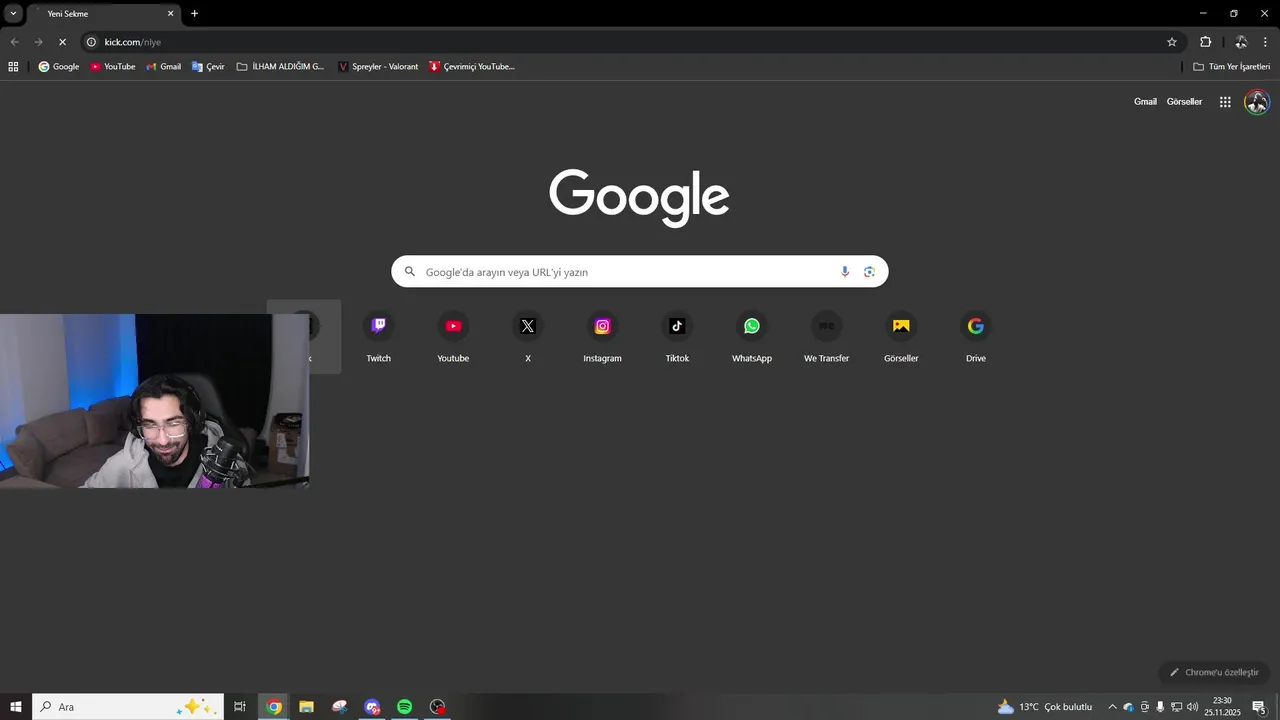1280x720 pixels.
Task: Open OBS Studio from the taskbar
Action: [x=437, y=707]
